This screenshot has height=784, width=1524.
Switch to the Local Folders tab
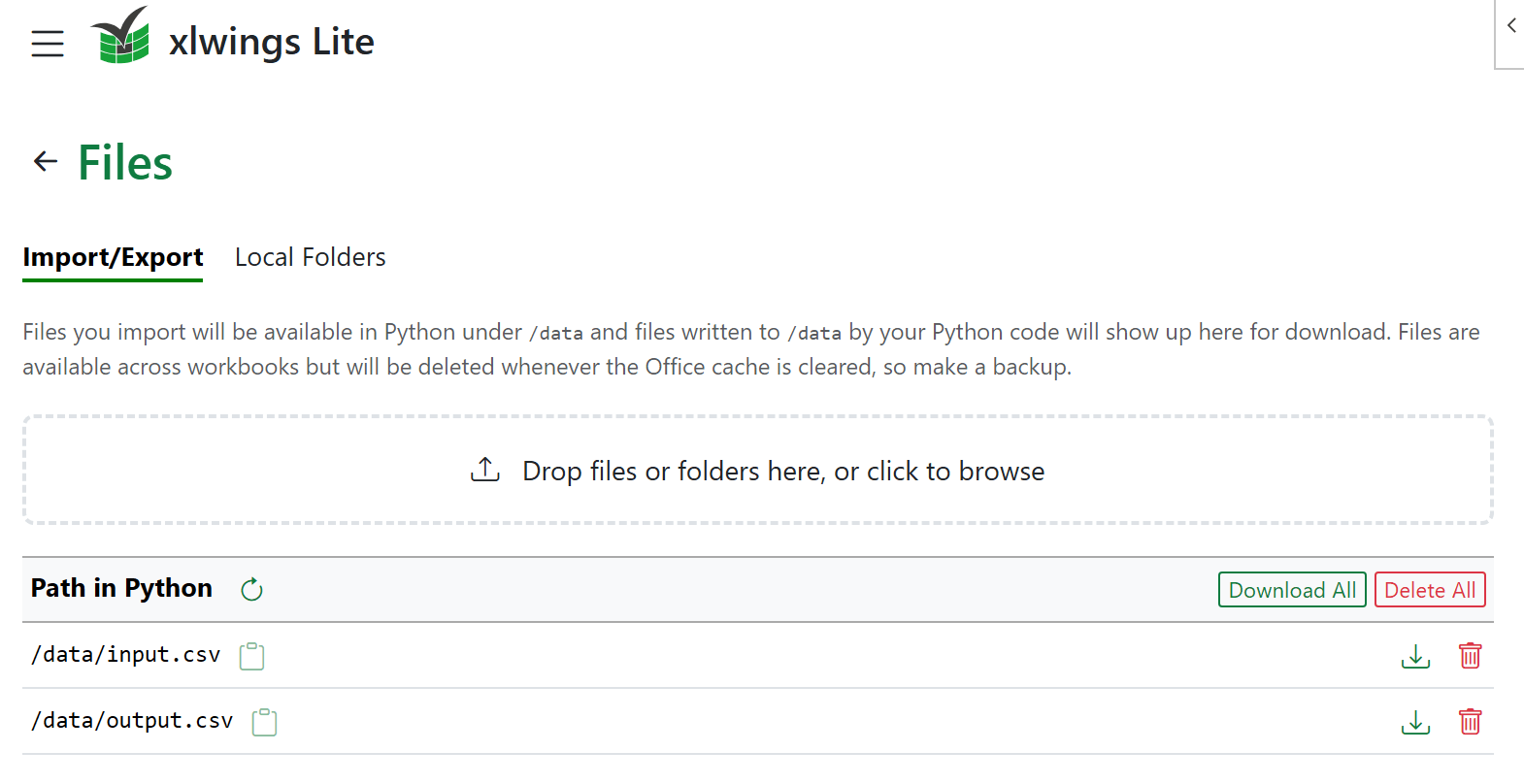coord(311,257)
